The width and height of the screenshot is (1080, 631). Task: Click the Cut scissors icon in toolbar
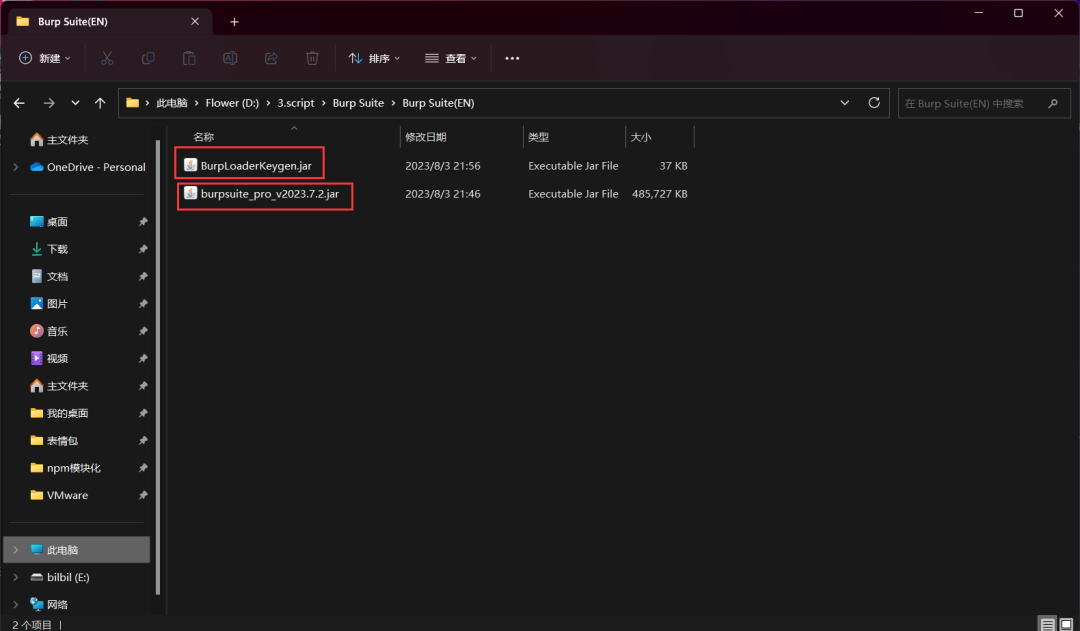107,59
